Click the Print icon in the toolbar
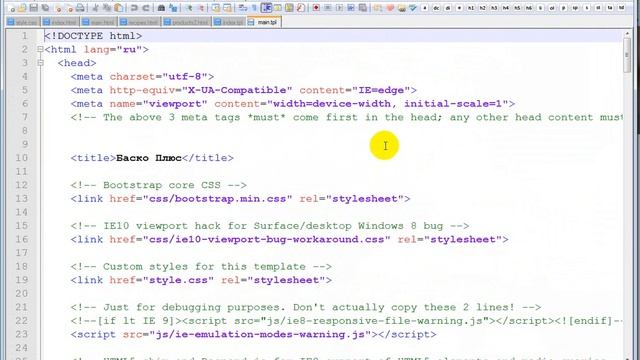Viewport: 640px width, 360px height. tap(80, 8)
